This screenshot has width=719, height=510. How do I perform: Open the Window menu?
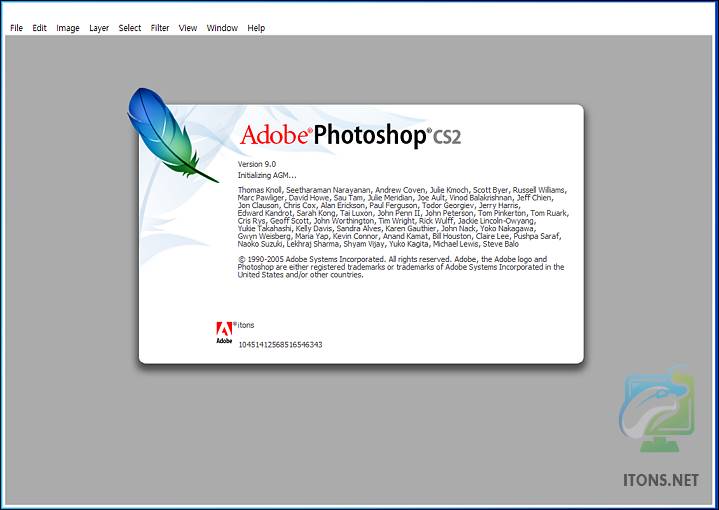222,28
